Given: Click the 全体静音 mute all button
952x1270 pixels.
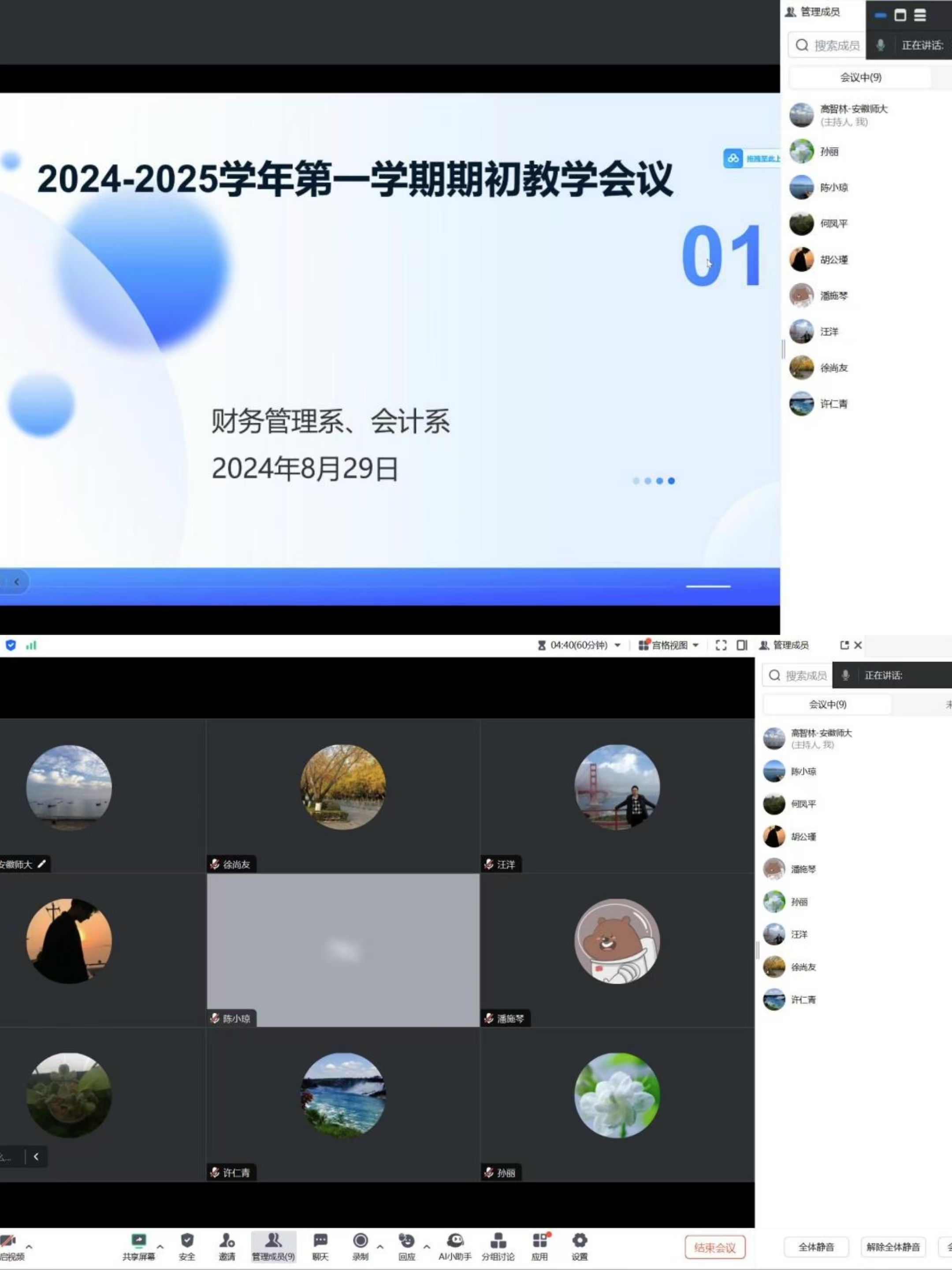Looking at the screenshot, I should pyautogui.click(x=816, y=1247).
